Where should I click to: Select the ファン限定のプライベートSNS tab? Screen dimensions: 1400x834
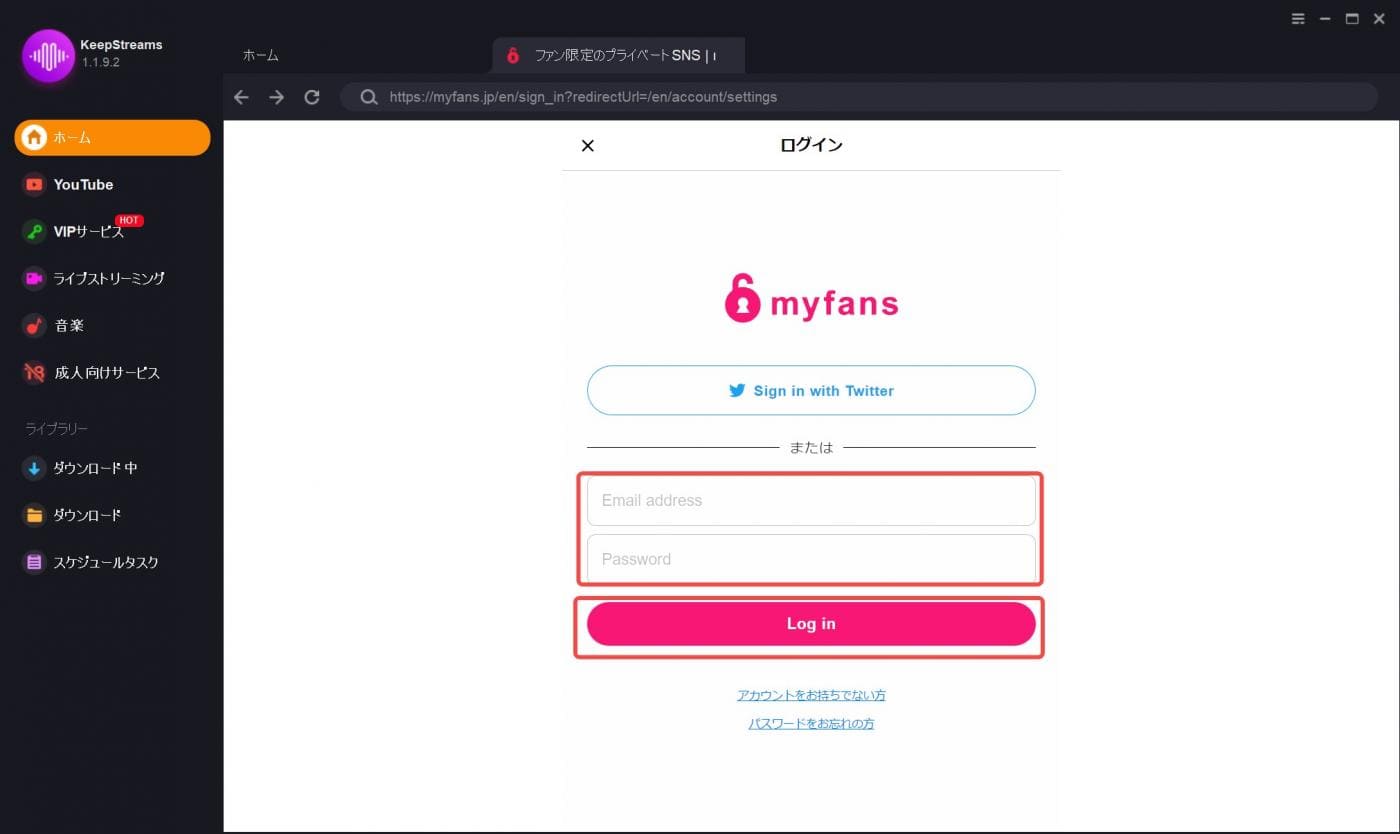coord(615,55)
